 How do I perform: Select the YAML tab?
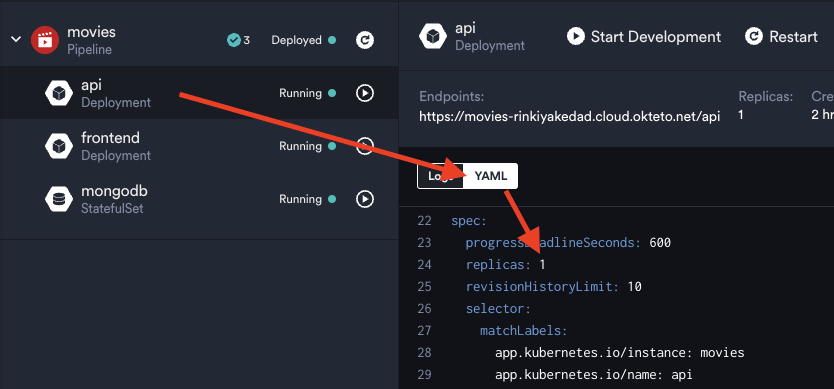[x=490, y=176]
